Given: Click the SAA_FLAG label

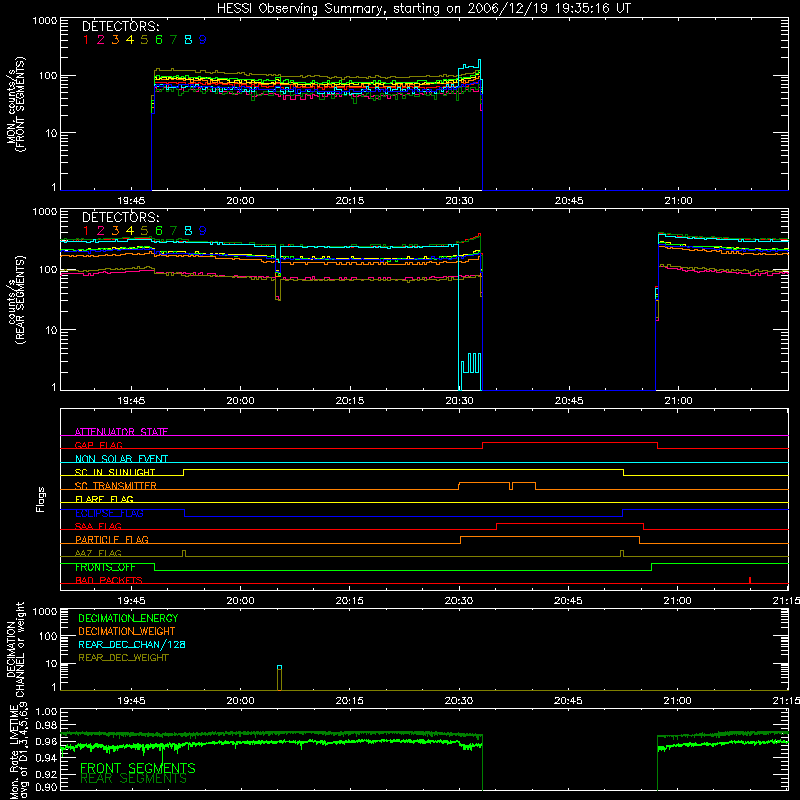Looking at the screenshot, I should click(x=98, y=526).
